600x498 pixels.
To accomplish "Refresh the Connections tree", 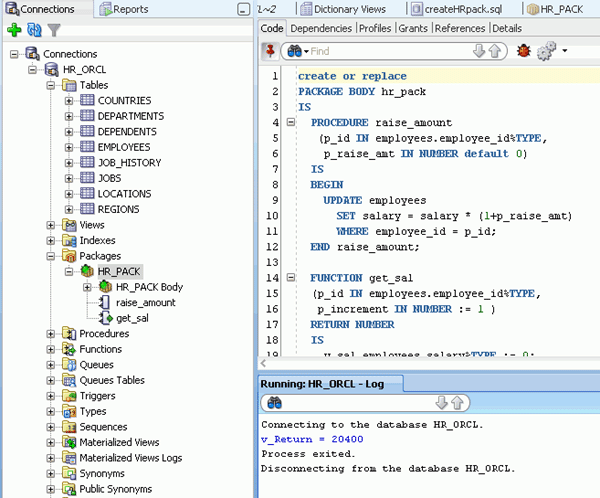I will point(33,31).
